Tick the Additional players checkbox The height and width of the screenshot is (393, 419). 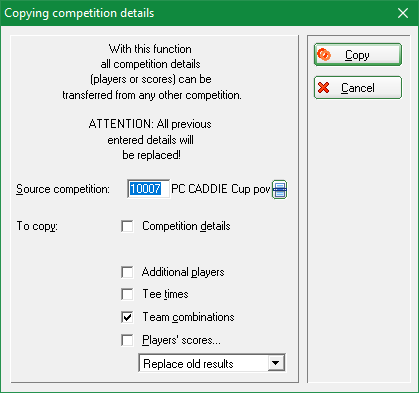127,272
